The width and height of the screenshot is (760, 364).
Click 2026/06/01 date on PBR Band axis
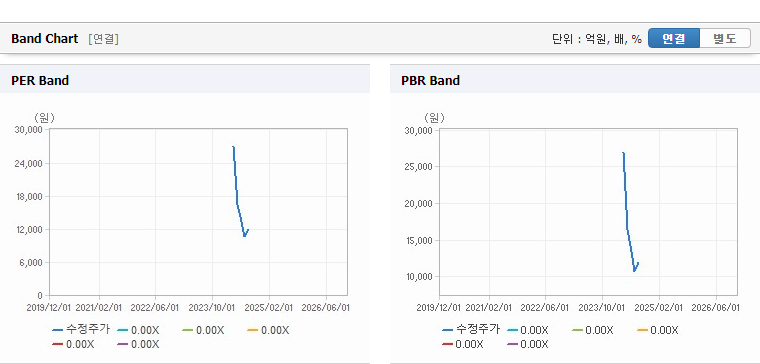pos(715,308)
